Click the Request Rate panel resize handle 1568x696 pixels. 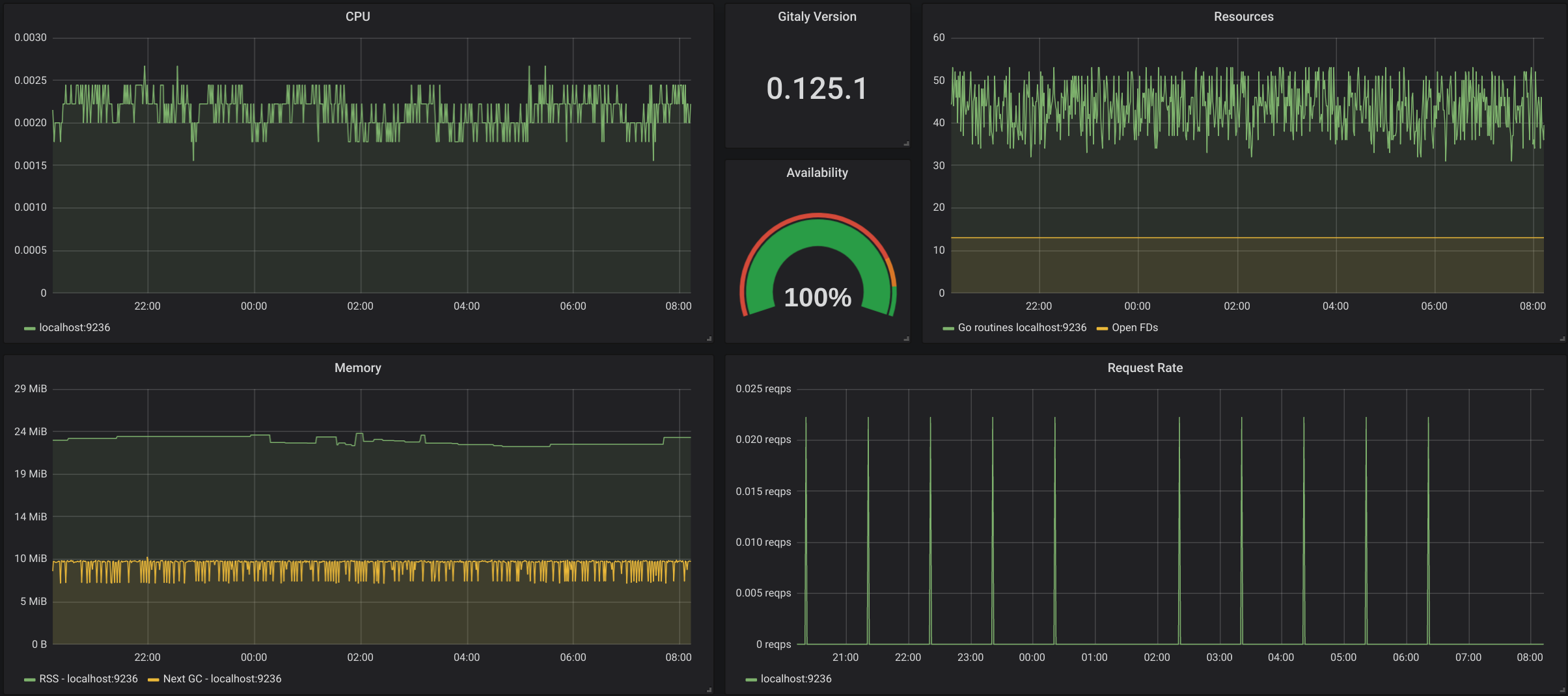point(1562,689)
